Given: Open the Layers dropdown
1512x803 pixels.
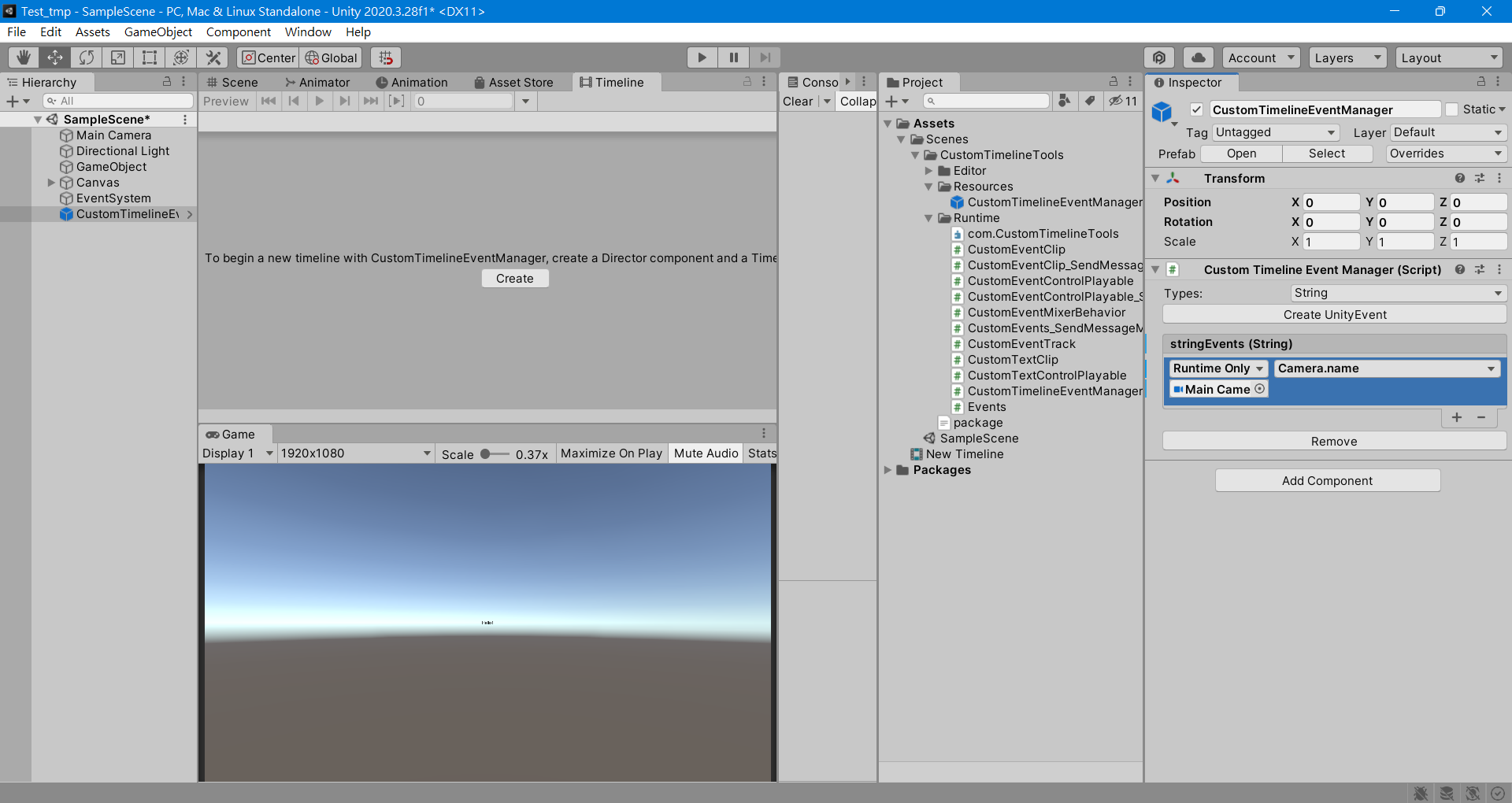Looking at the screenshot, I should 1348,57.
